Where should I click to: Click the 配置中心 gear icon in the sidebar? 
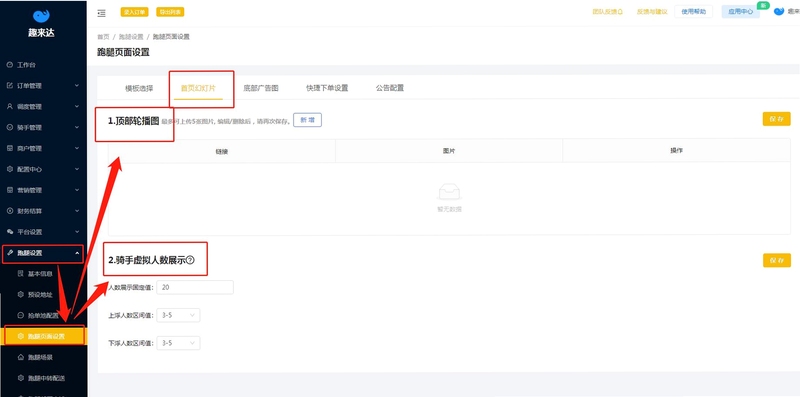[x=10, y=169]
